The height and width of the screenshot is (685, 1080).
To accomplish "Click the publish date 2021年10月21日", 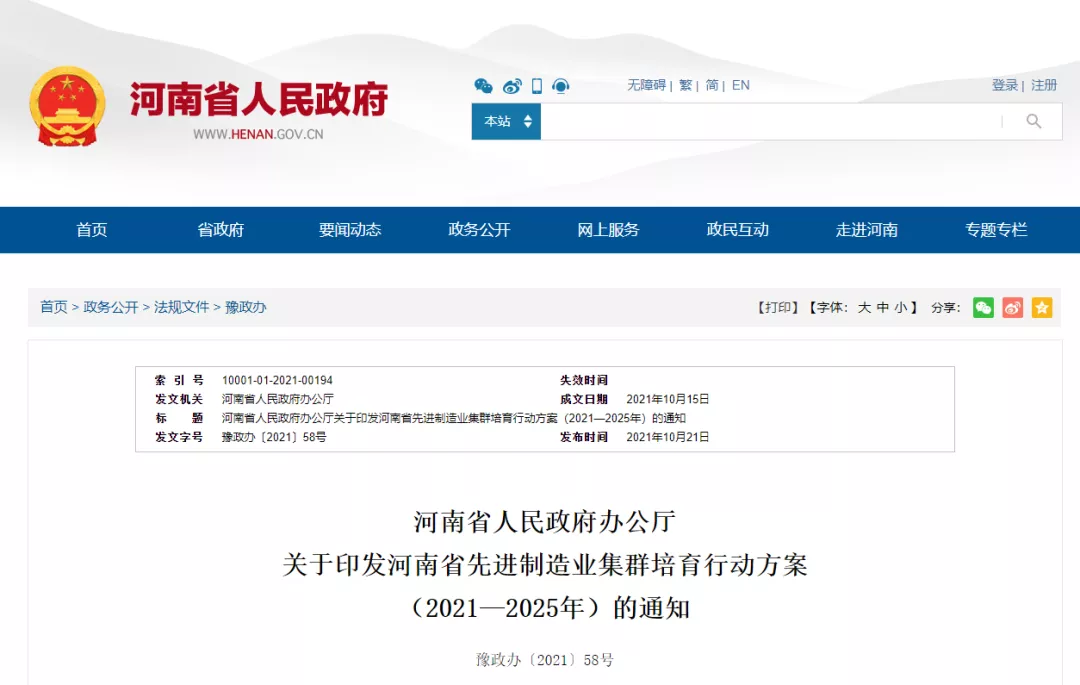I will pos(667,436).
